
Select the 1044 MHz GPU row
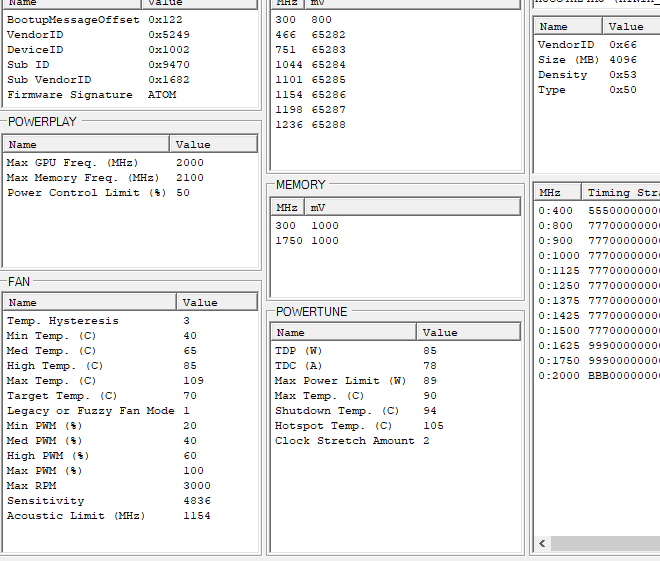click(x=396, y=65)
